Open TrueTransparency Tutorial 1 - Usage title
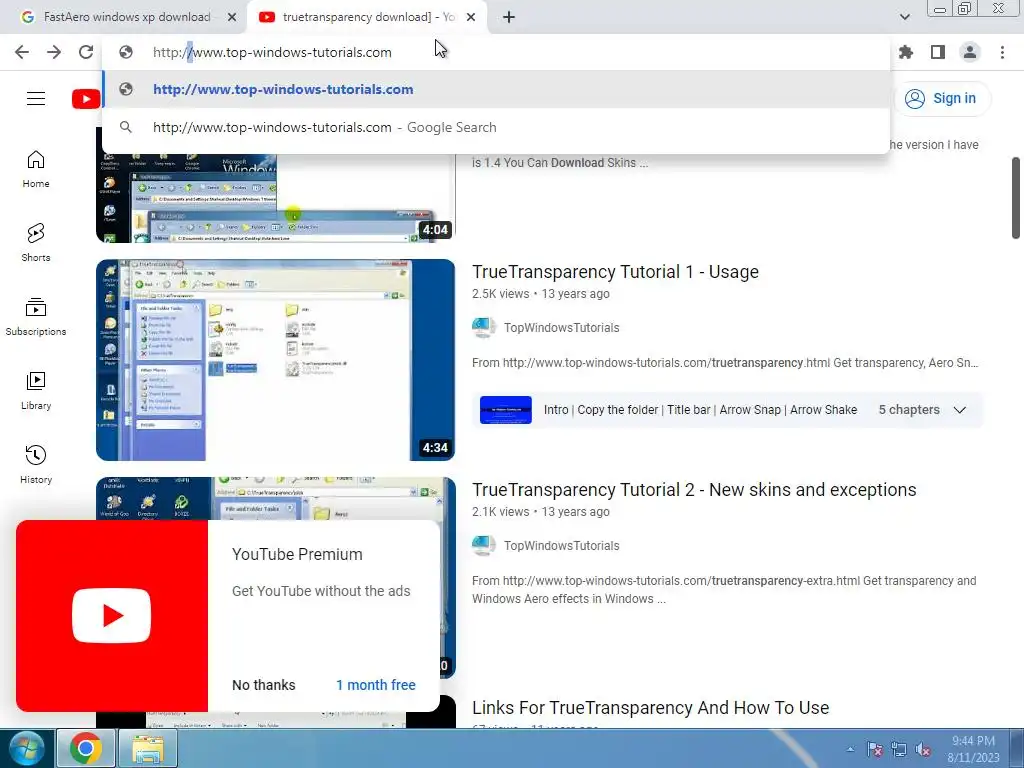Image resolution: width=1024 pixels, height=768 pixels. coord(615,272)
